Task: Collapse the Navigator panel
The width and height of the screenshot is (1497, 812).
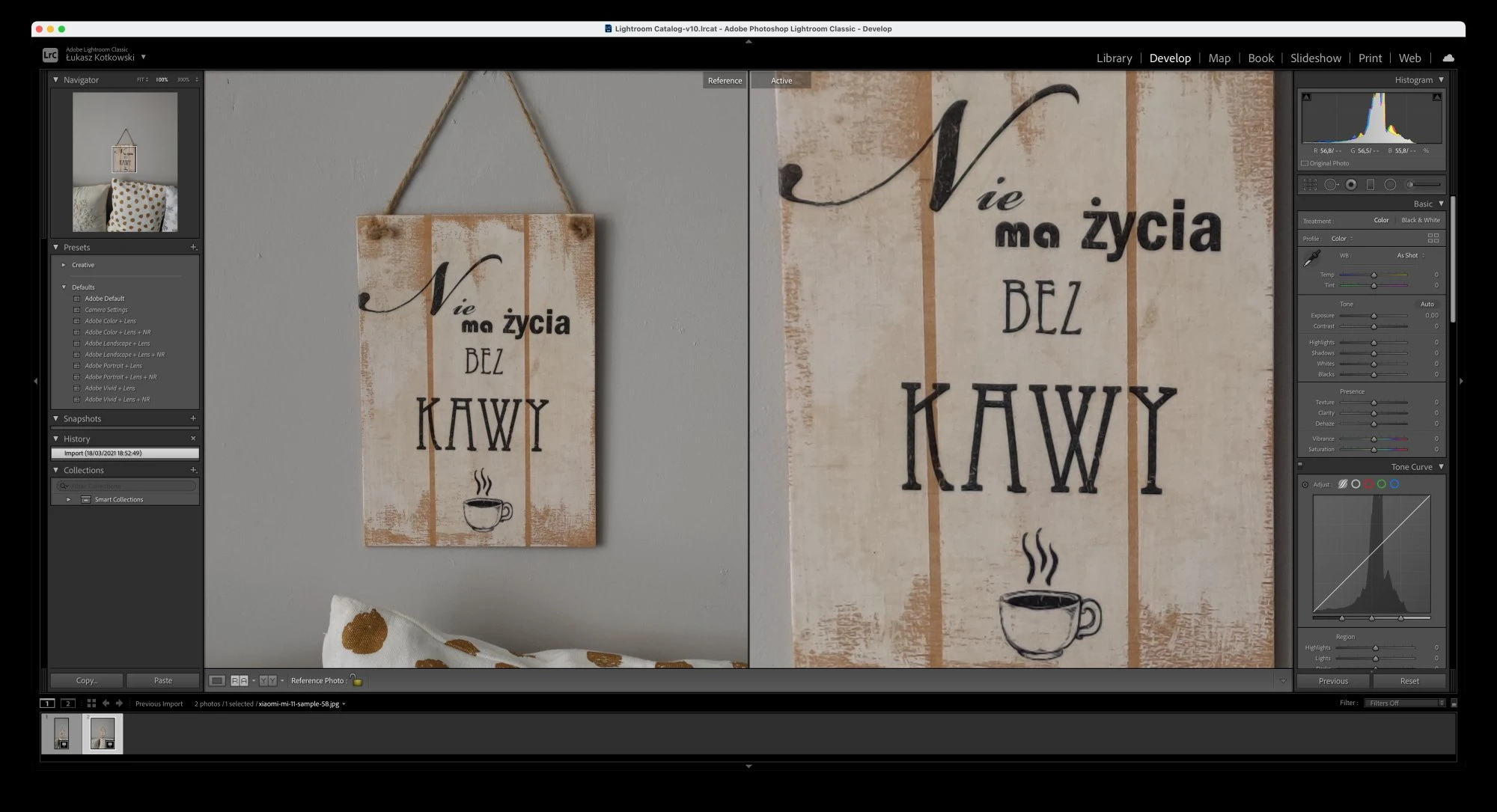Action: pyautogui.click(x=55, y=79)
